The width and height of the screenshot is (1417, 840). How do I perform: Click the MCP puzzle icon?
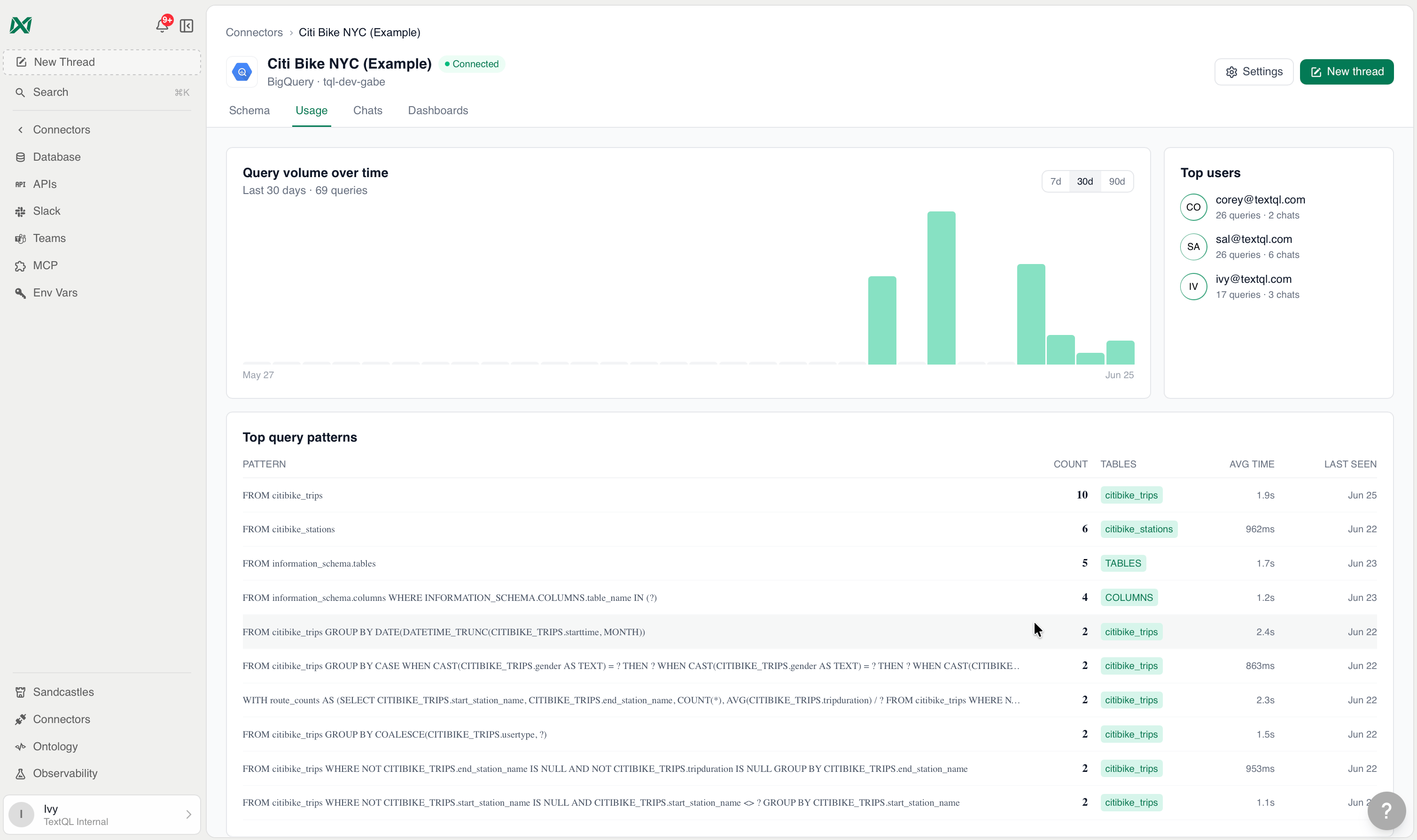[20, 265]
